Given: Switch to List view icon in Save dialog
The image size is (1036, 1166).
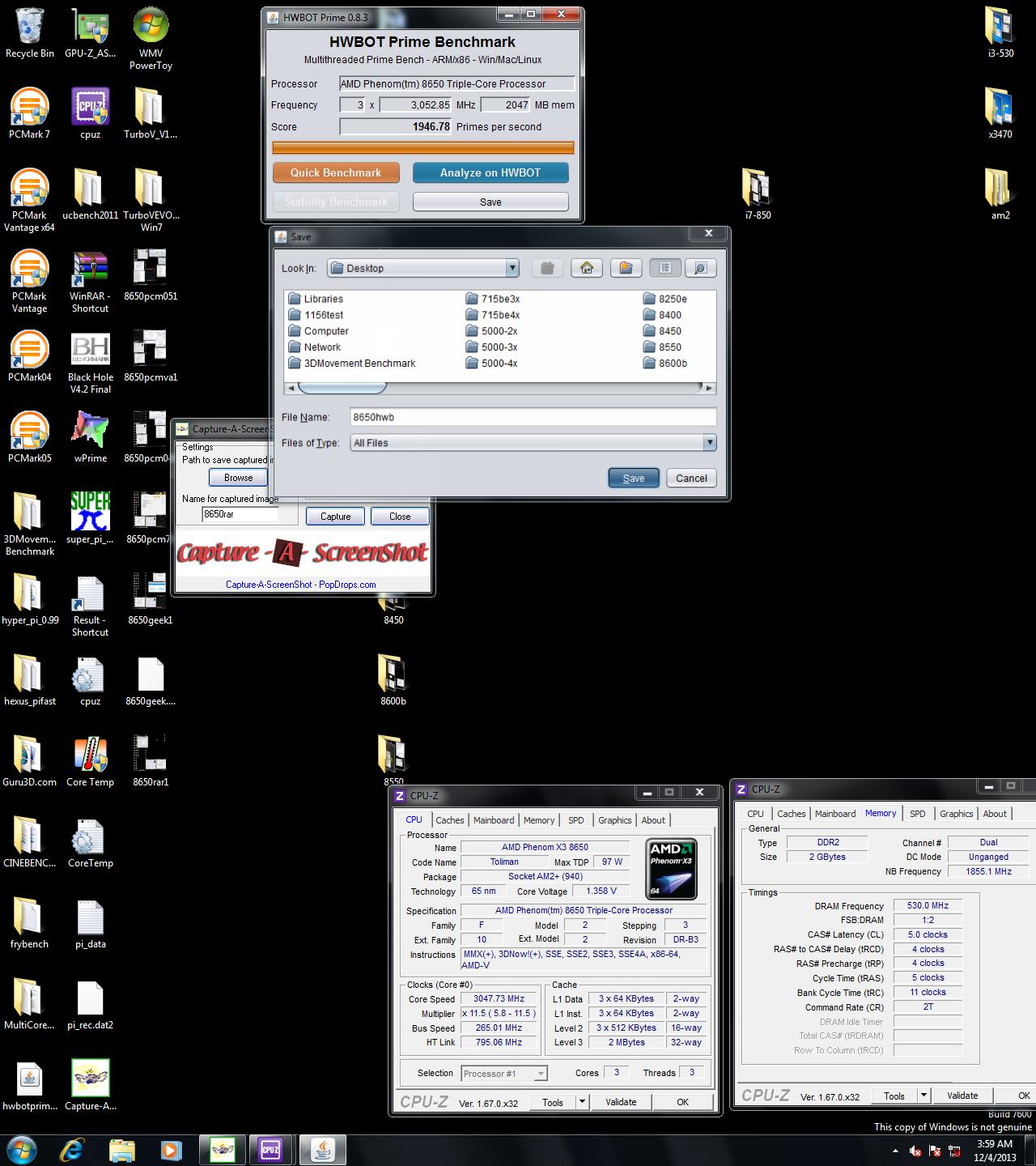Looking at the screenshot, I should (x=665, y=268).
